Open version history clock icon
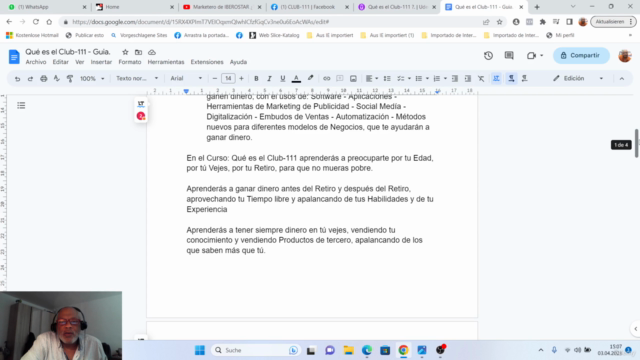Viewport: 640px width, 360px height. coord(489,56)
